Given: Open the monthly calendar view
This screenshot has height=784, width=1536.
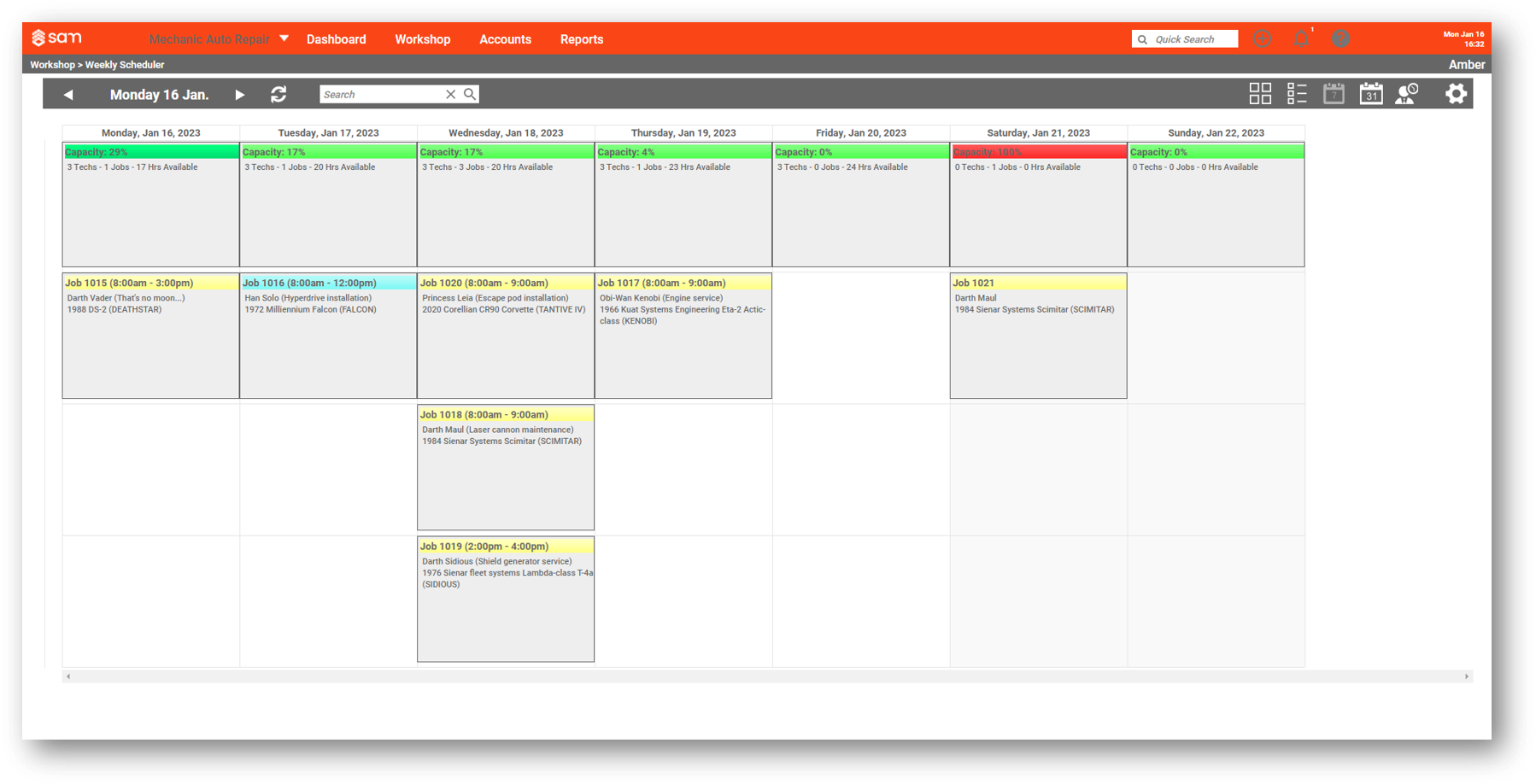Looking at the screenshot, I should click(x=1371, y=94).
